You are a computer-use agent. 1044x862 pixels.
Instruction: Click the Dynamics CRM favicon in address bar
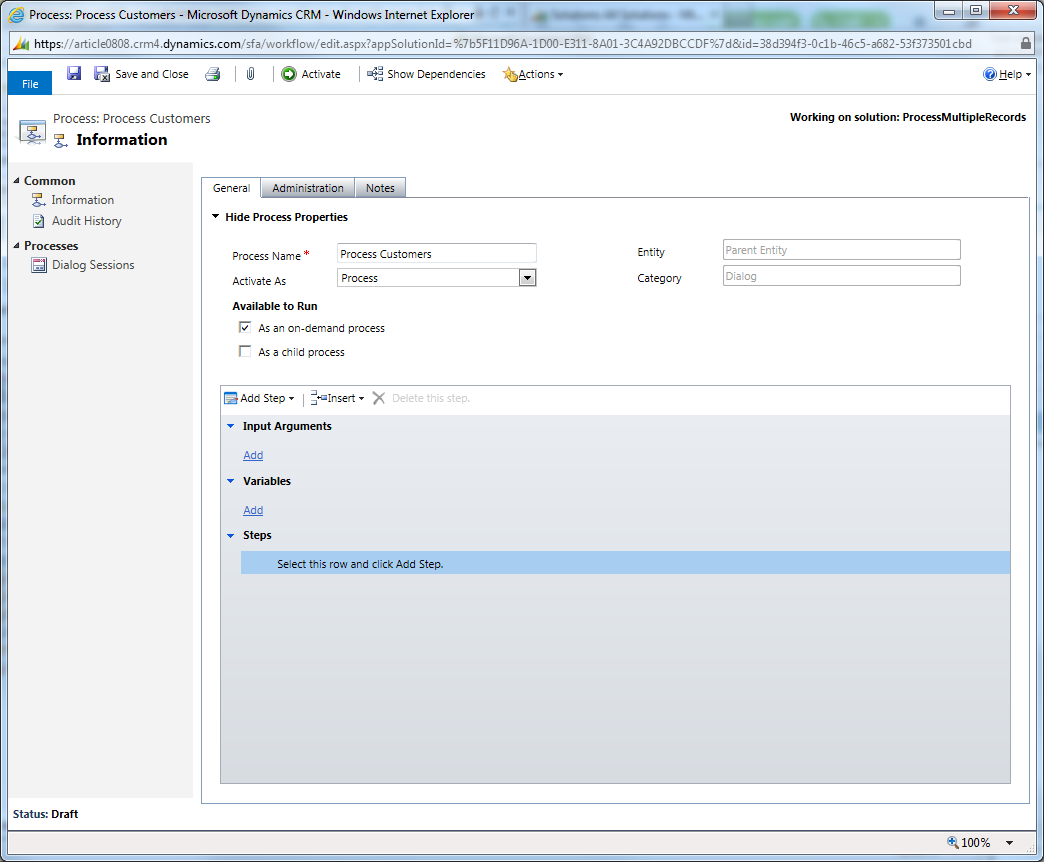(21, 44)
